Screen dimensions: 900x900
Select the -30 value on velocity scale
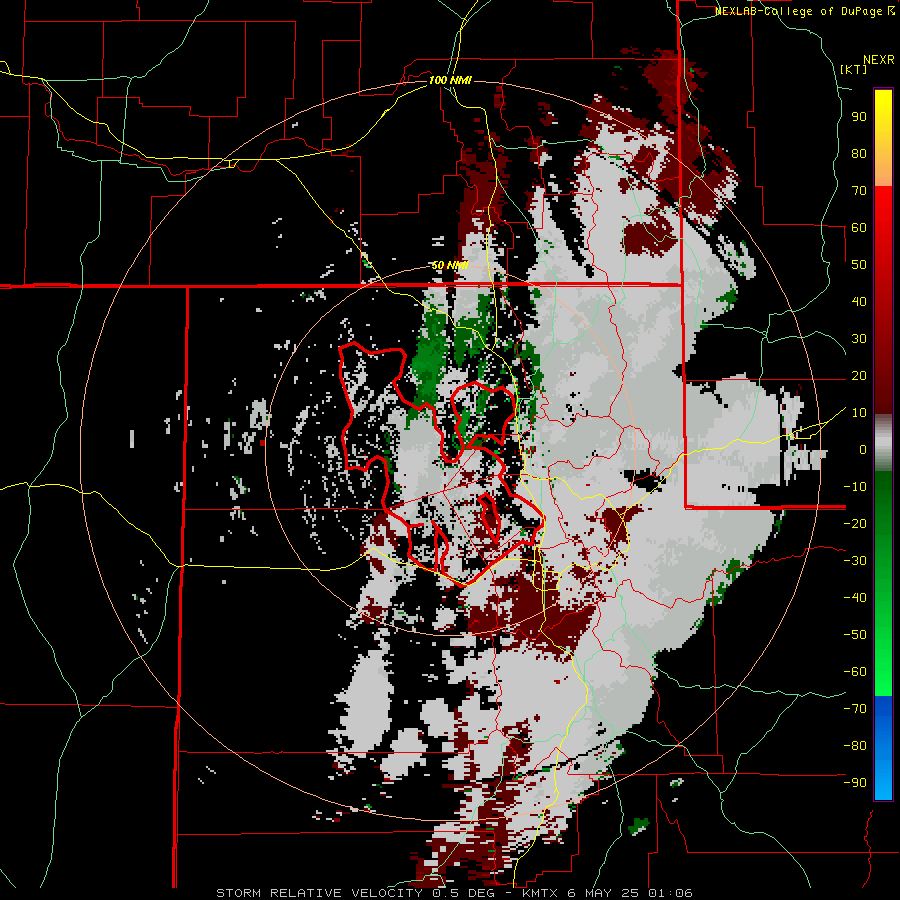(855, 561)
